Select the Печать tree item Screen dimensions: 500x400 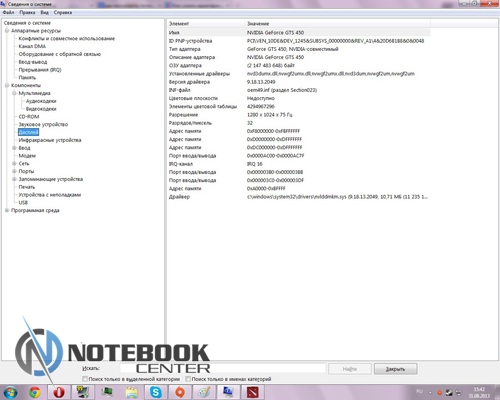click(x=27, y=187)
